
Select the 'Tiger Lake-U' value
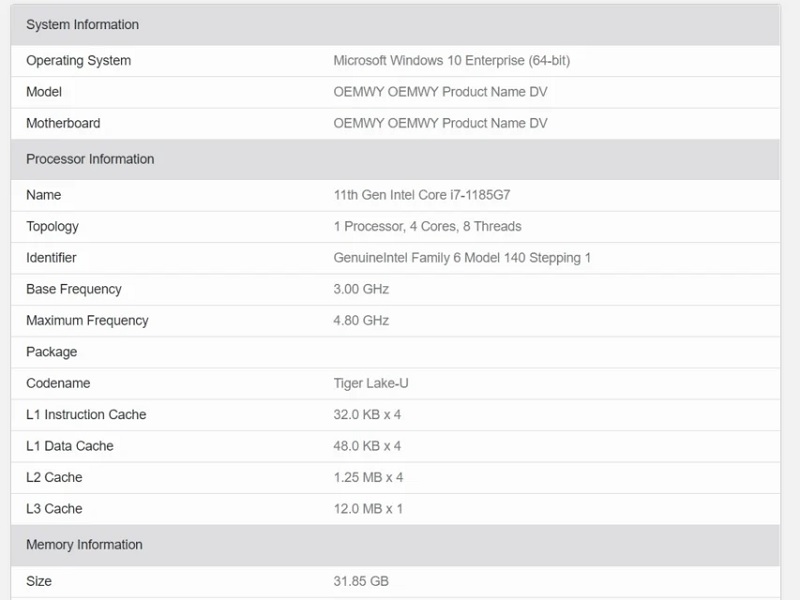pyautogui.click(x=371, y=383)
